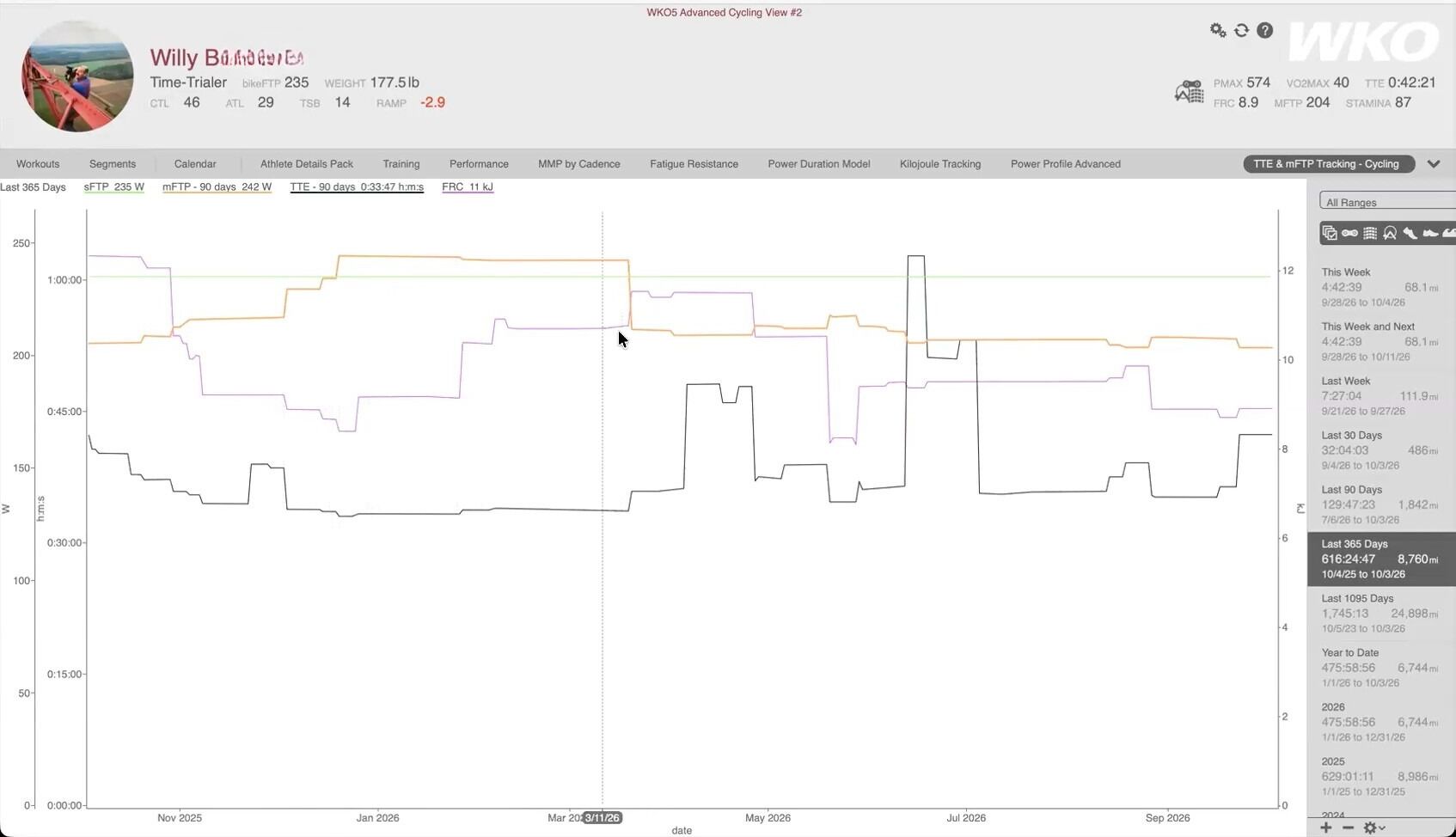The height and width of the screenshot is (837, 1456).
Task: Switch to the Segments tab
Action: [x=113, y=164]
